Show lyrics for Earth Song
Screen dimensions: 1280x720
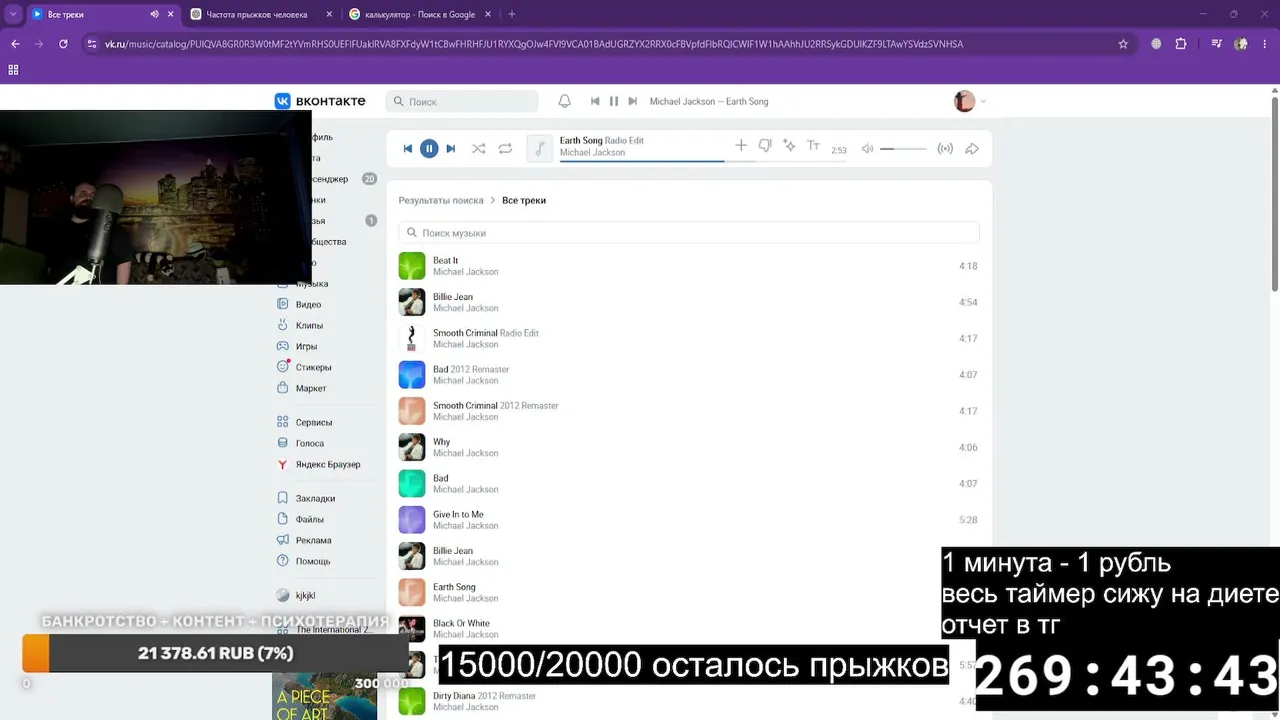coord(813,146)
